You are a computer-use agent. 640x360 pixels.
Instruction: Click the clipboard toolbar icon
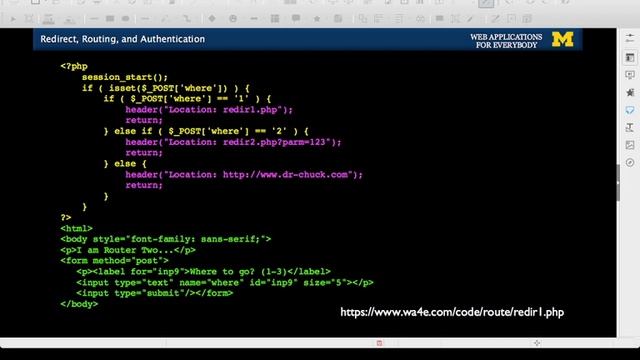pos(338,18)
